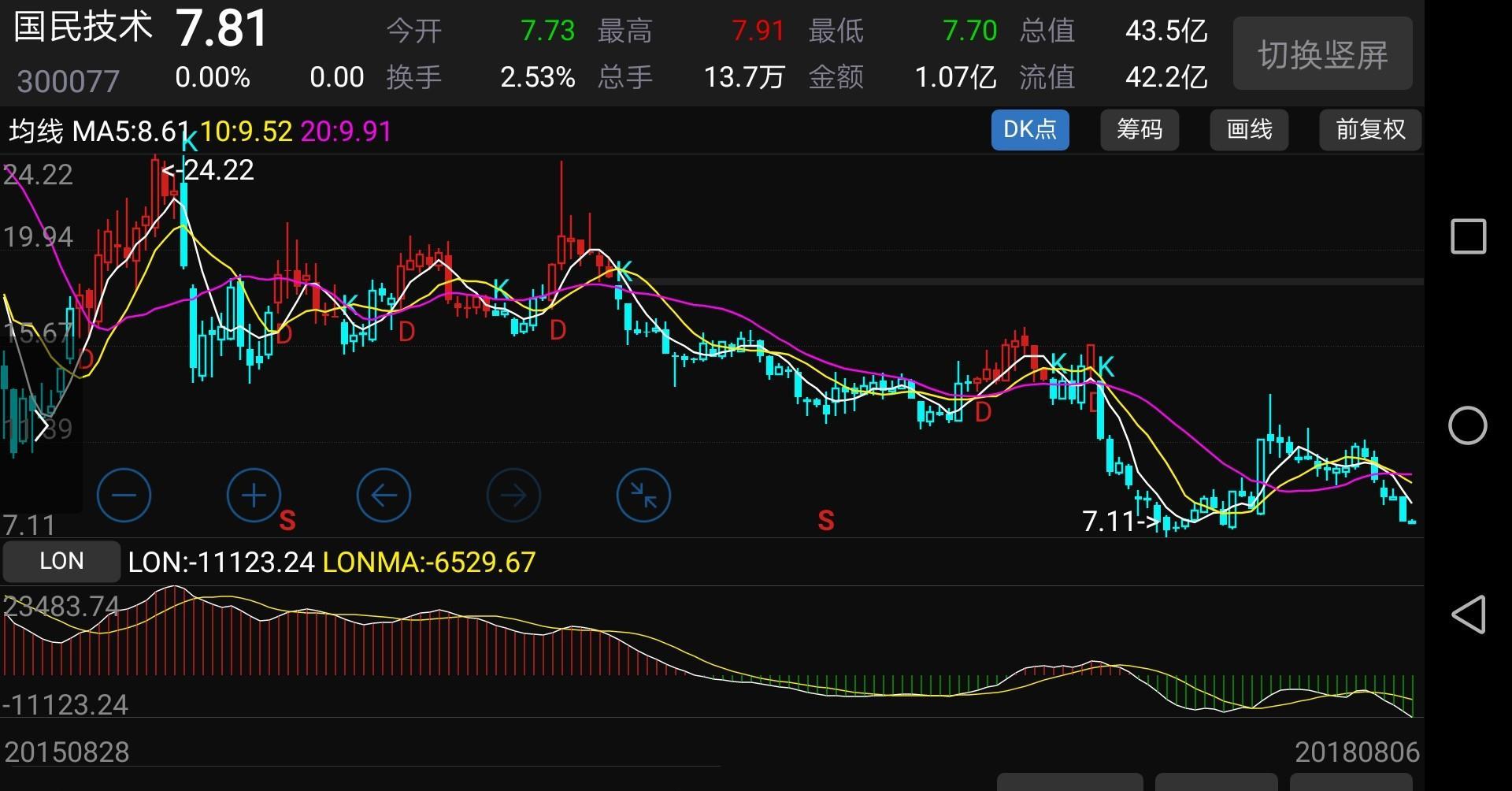Move chart right with right arrow icon
Screen dimensions: 1512x791
513,496
